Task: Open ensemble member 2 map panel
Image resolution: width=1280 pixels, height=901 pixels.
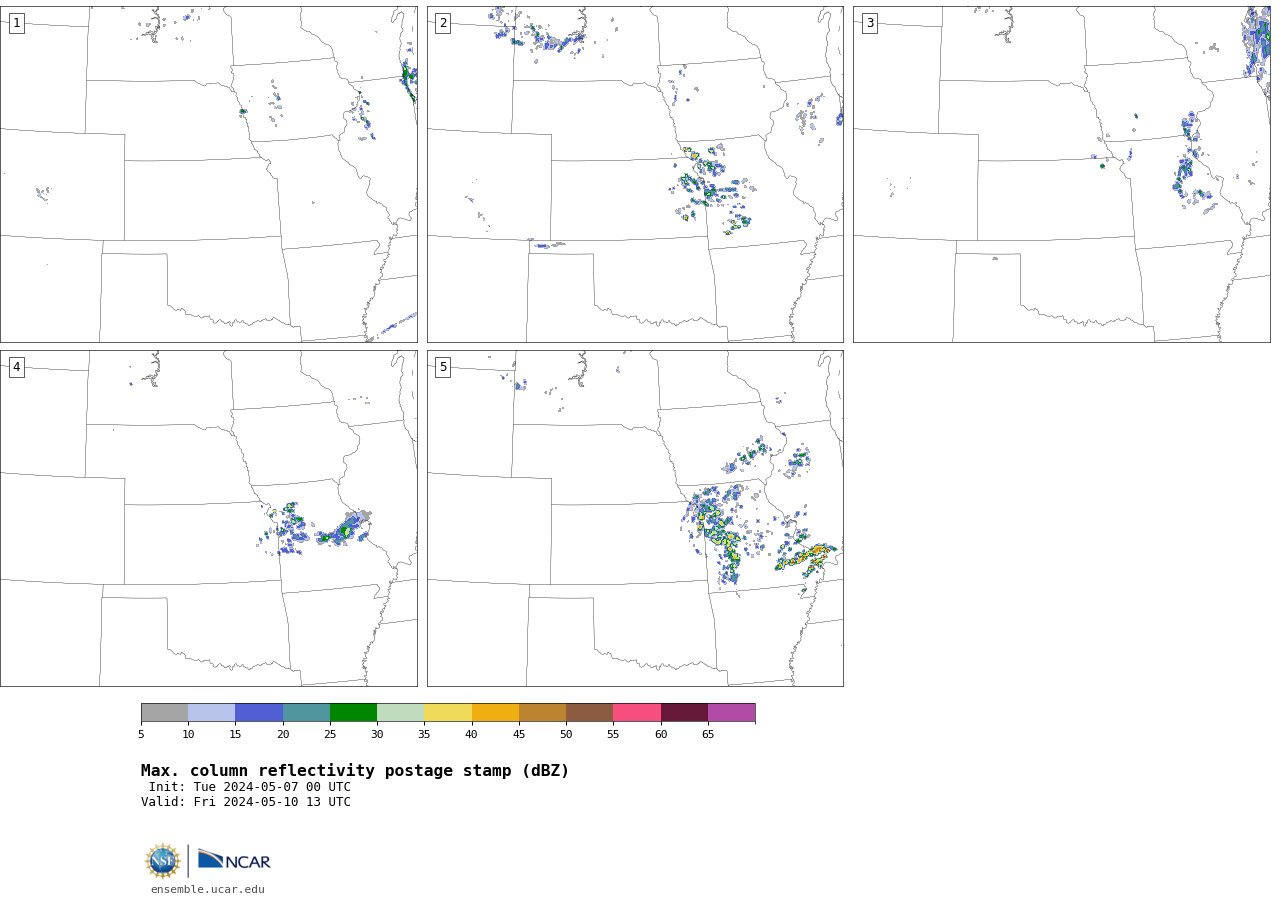Action: click(635, 174)
